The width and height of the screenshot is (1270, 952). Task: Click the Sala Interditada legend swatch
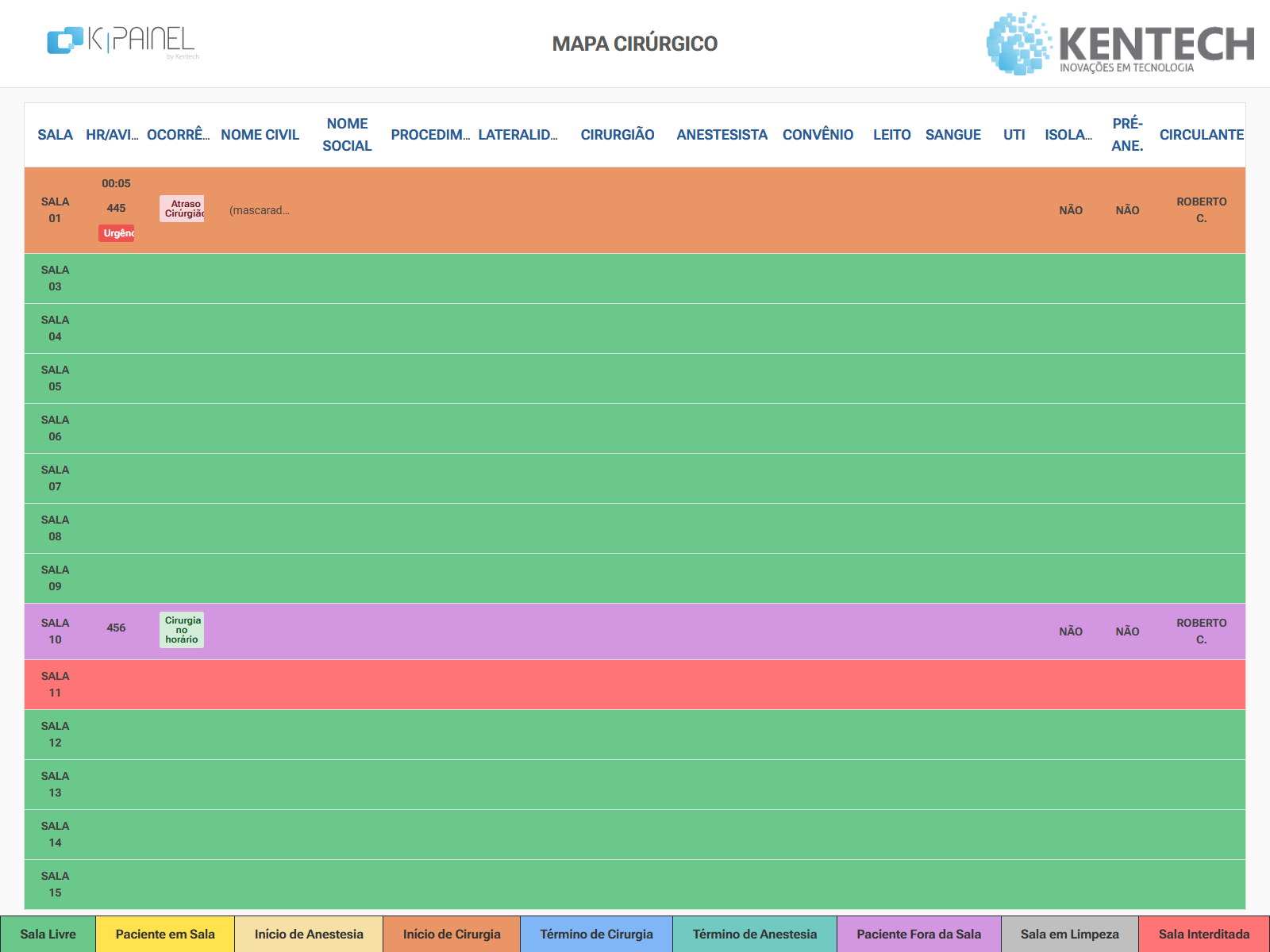pos(1204,935)
